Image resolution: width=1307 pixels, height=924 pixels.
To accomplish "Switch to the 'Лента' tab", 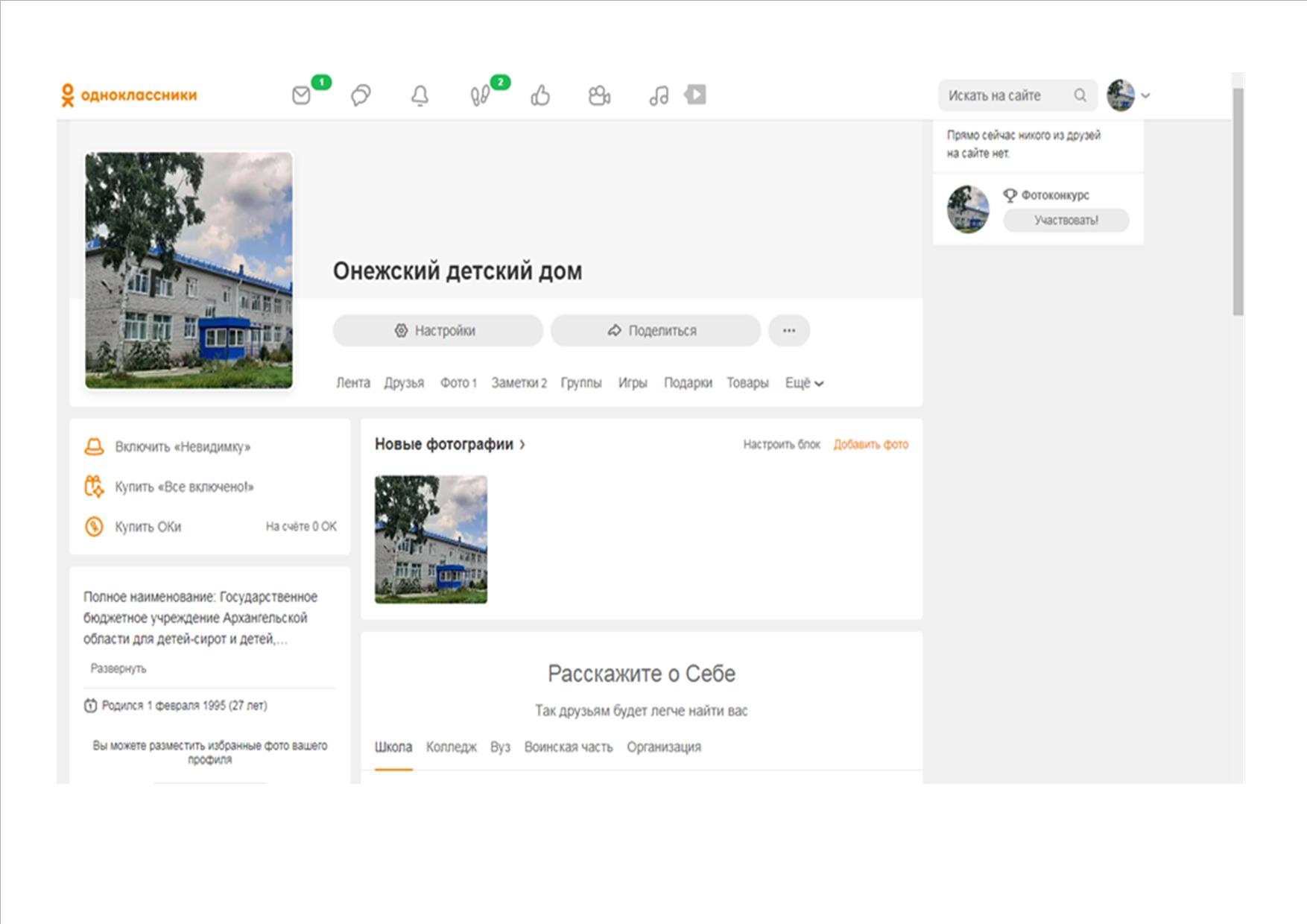I will (x=352, y=383).
